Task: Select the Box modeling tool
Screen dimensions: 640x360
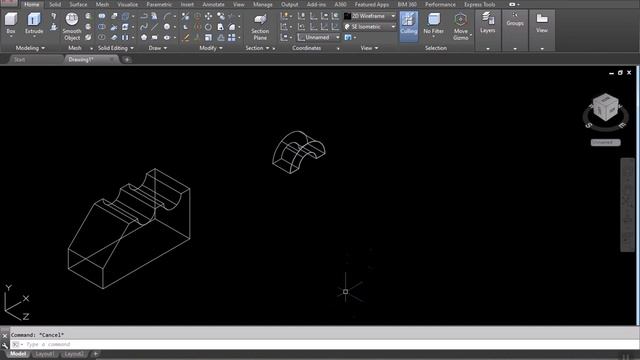Action: pos(11,24)
